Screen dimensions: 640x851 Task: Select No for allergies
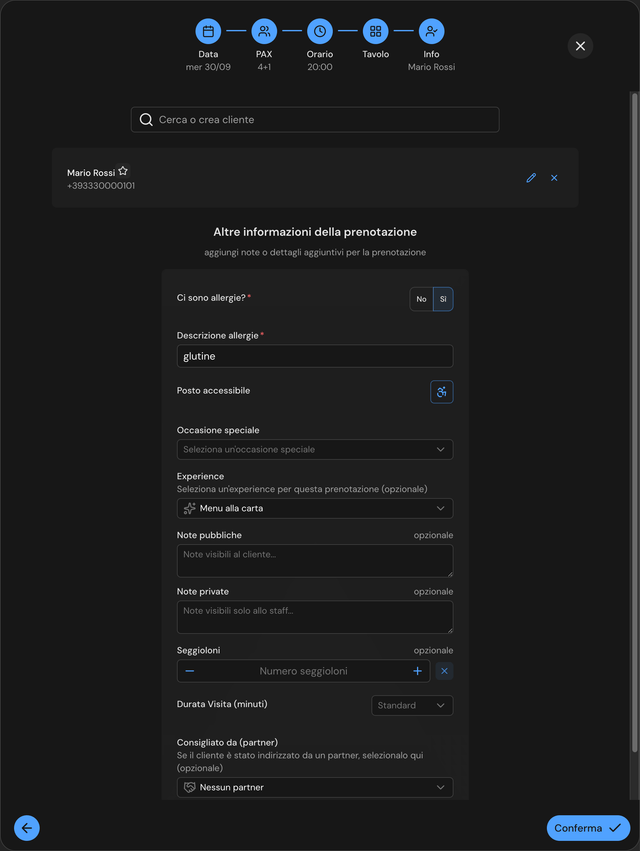point(421,299)
